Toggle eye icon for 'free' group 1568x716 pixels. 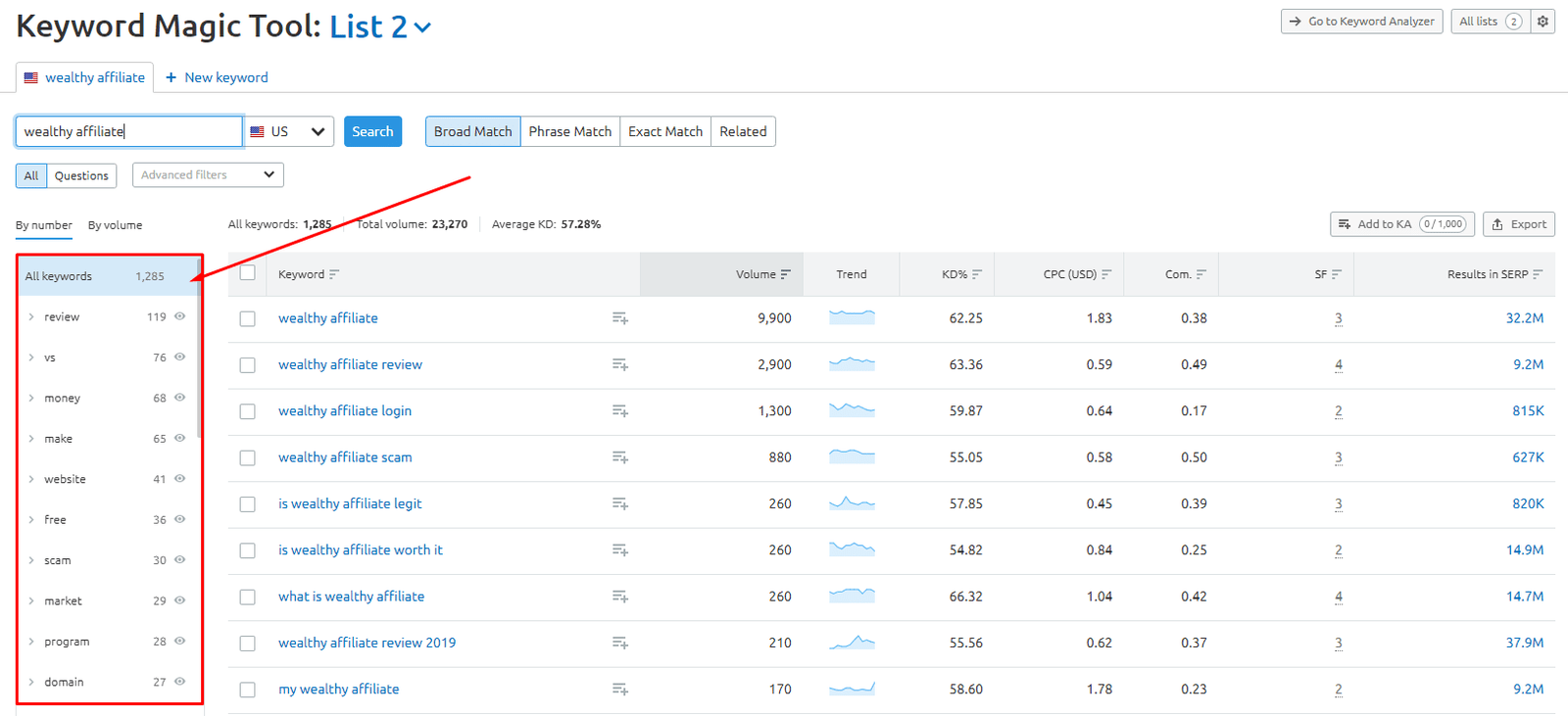179,519
